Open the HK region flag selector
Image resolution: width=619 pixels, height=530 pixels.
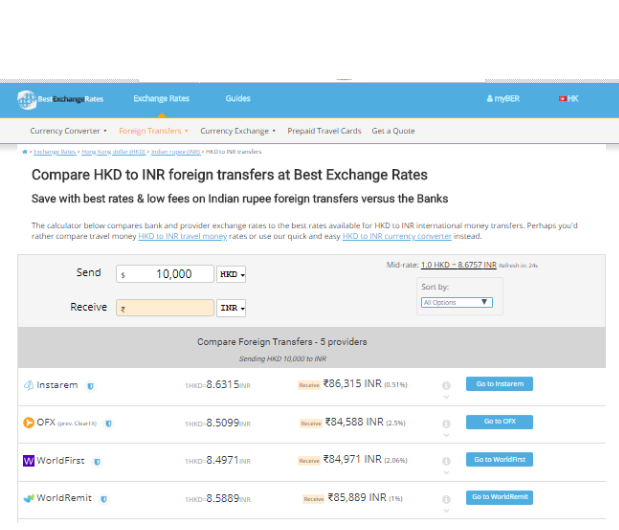[x=568, y=99]
